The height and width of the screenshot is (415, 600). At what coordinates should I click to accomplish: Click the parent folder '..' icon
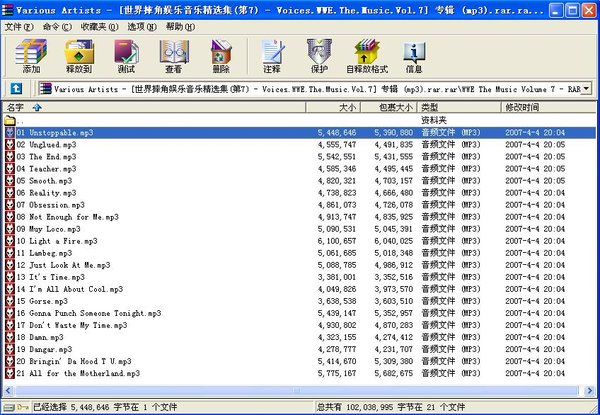[x=10, y=120]
